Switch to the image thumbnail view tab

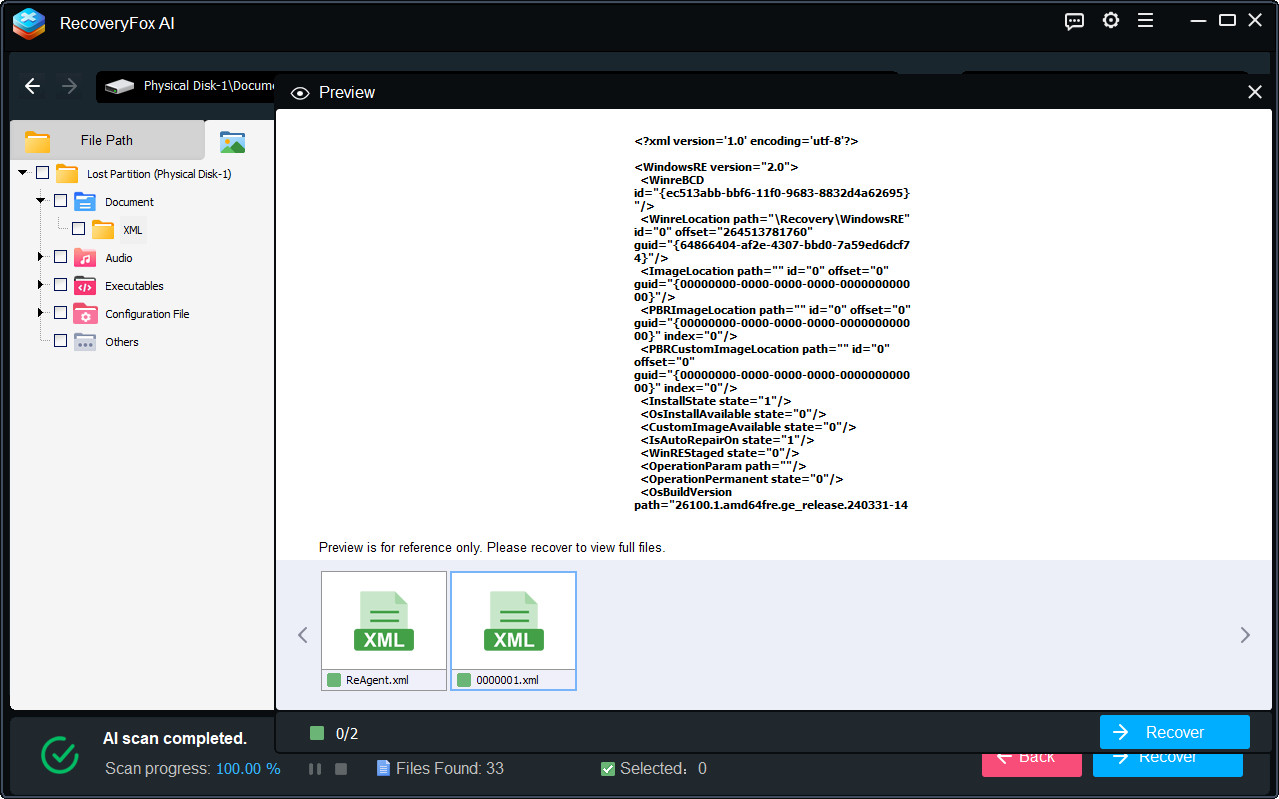[232, 142]
